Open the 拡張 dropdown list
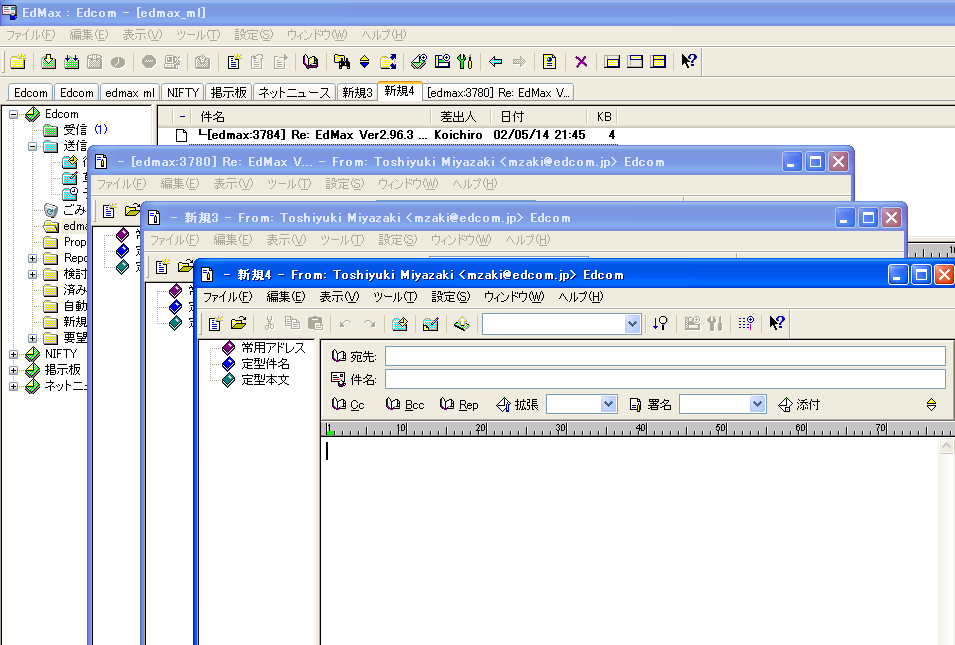955x645 pixels. [x=608, y=404]
